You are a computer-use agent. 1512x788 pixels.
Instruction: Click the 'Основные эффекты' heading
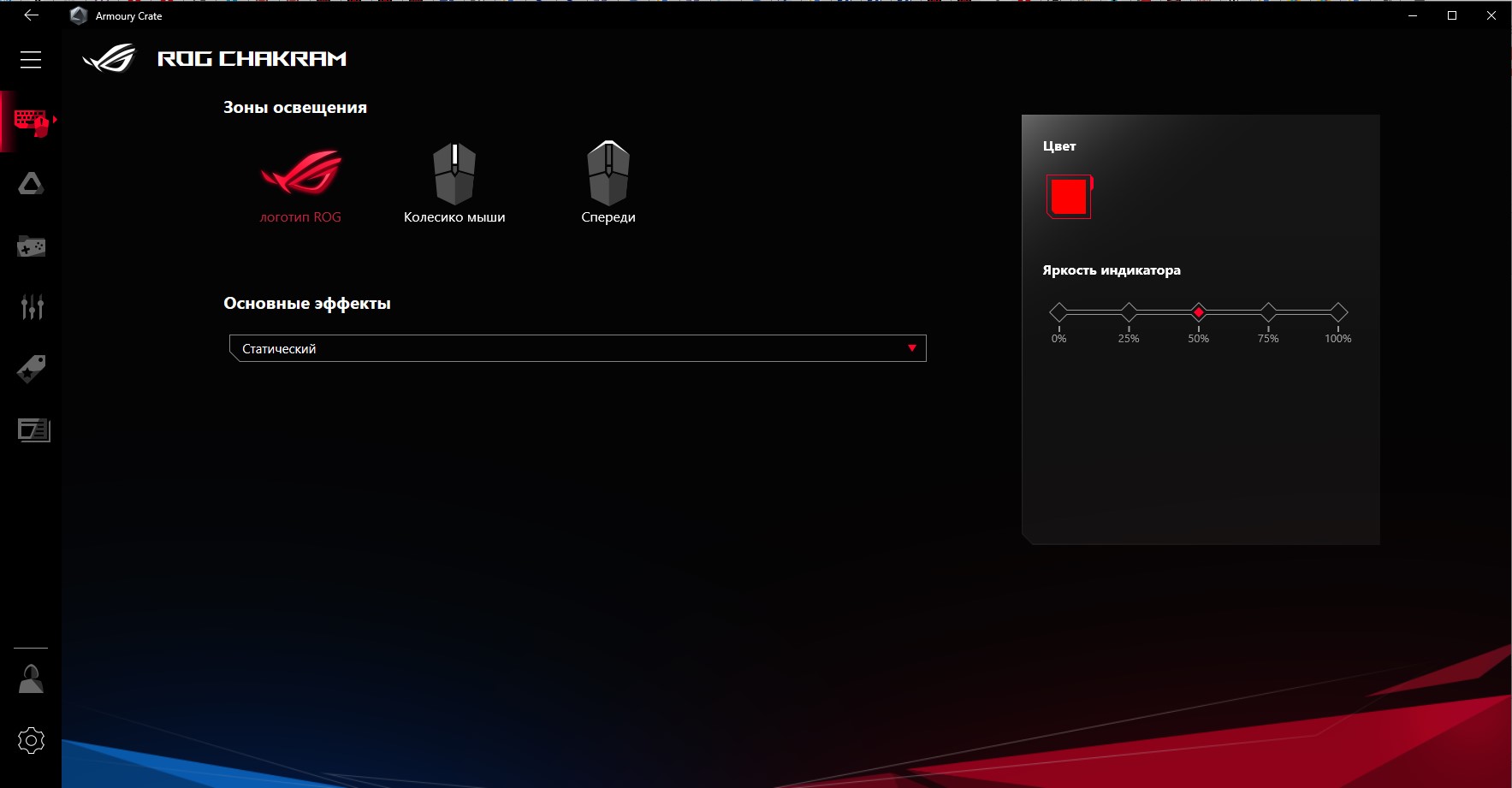click(x=307, y=304)
